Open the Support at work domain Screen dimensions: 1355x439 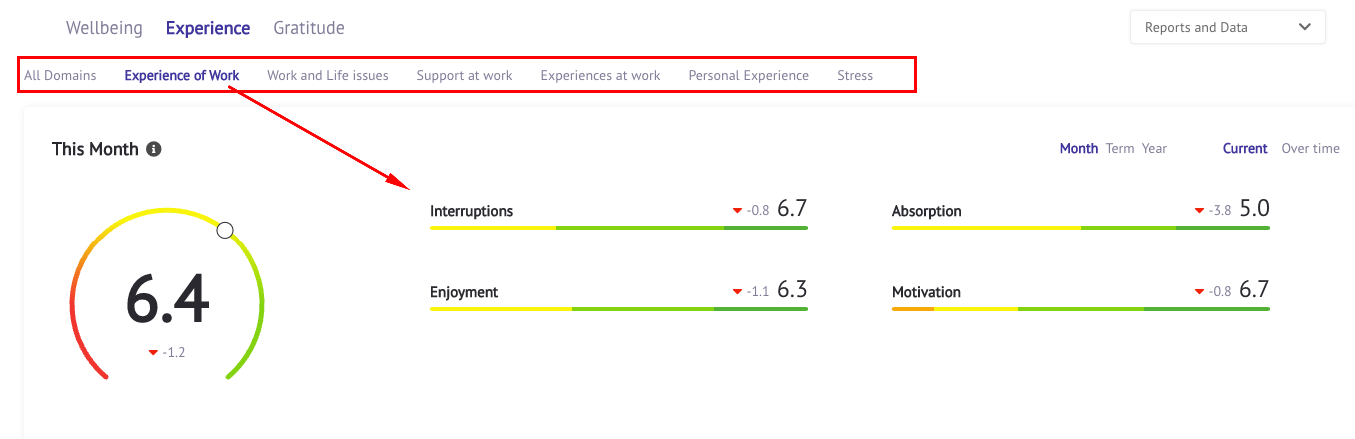pyautogui.click(x=465, y=75)
